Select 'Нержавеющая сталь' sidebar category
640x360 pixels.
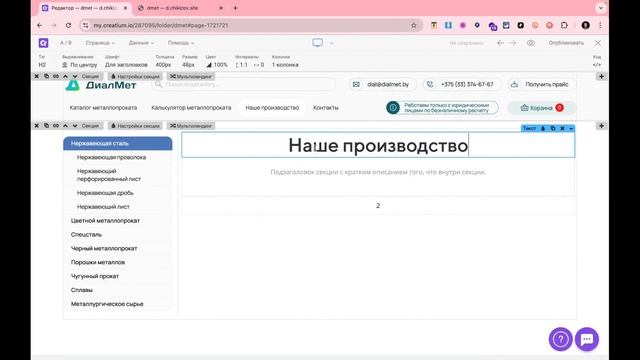pyautogui.click(x=118, y=143)
